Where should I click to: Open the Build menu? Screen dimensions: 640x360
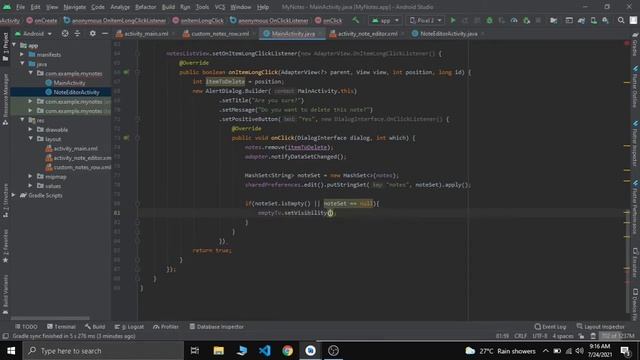click(168, 7)
